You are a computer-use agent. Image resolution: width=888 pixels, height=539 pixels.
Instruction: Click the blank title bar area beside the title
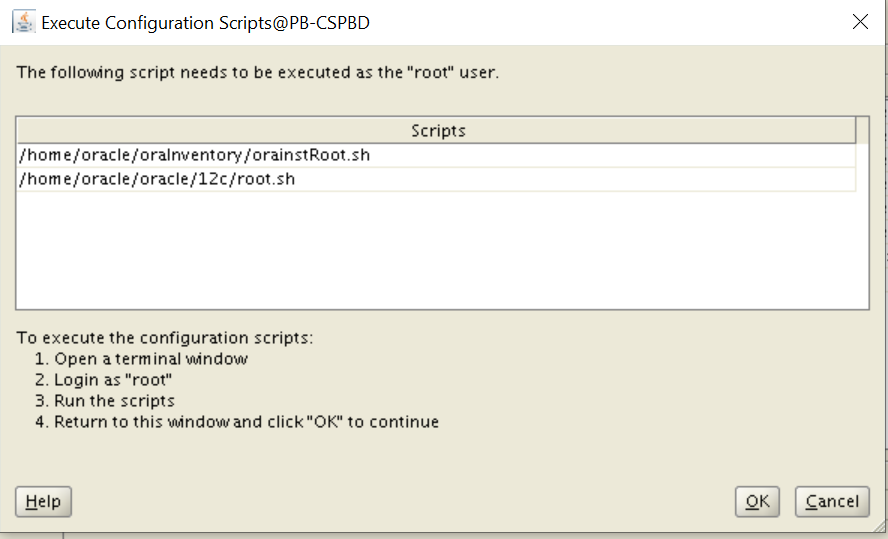(600, 22)
